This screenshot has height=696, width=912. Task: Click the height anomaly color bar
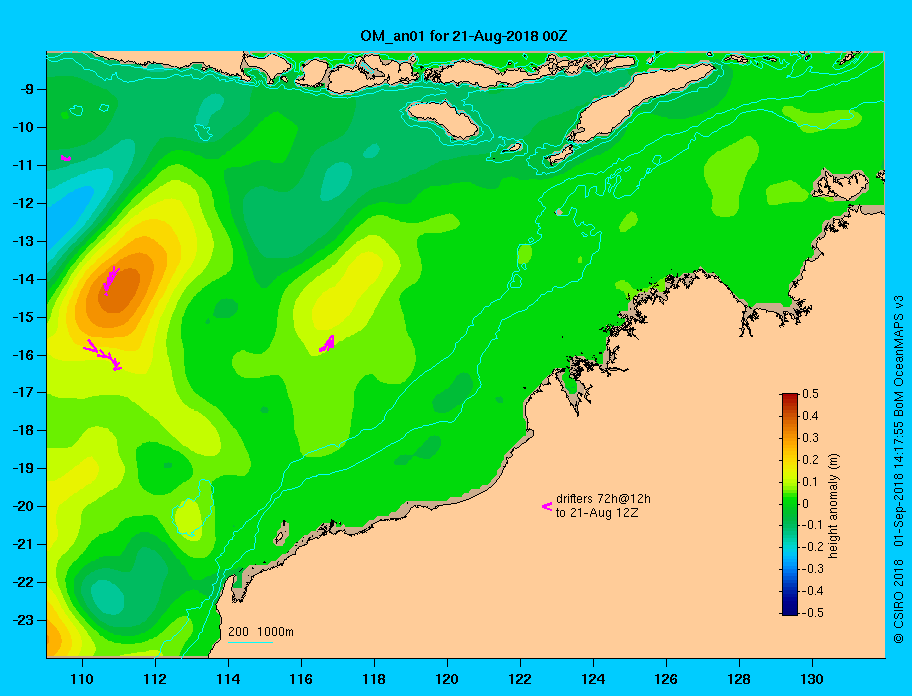coord(789,504)
